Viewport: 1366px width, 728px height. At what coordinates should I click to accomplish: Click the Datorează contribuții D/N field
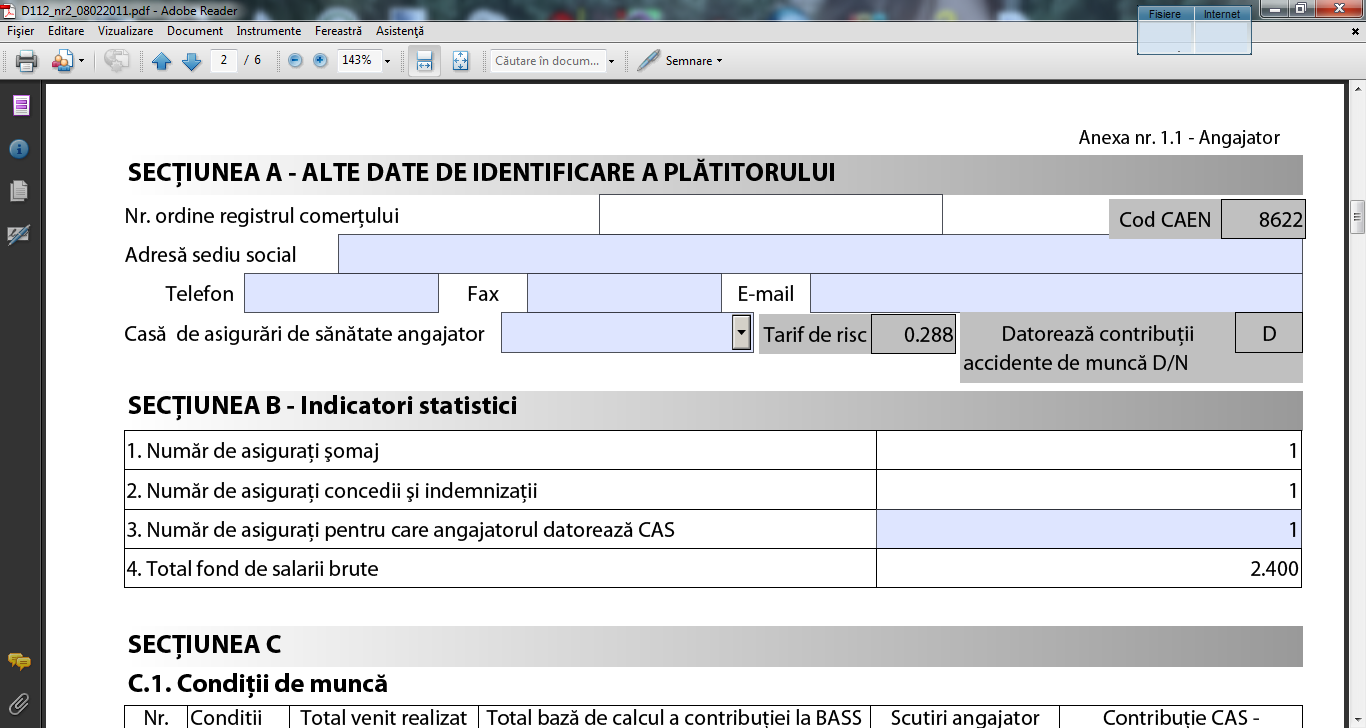1269,333
